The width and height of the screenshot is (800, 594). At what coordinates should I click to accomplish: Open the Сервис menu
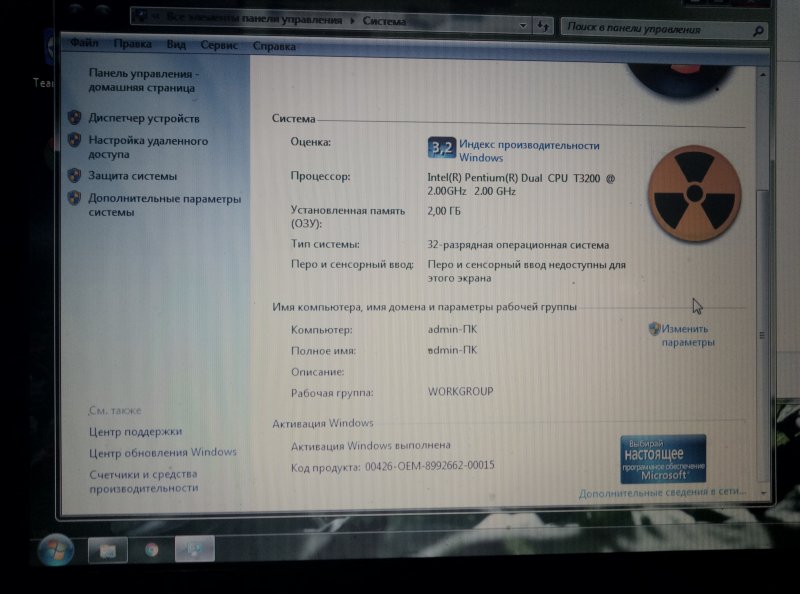(x=219, y=45)
